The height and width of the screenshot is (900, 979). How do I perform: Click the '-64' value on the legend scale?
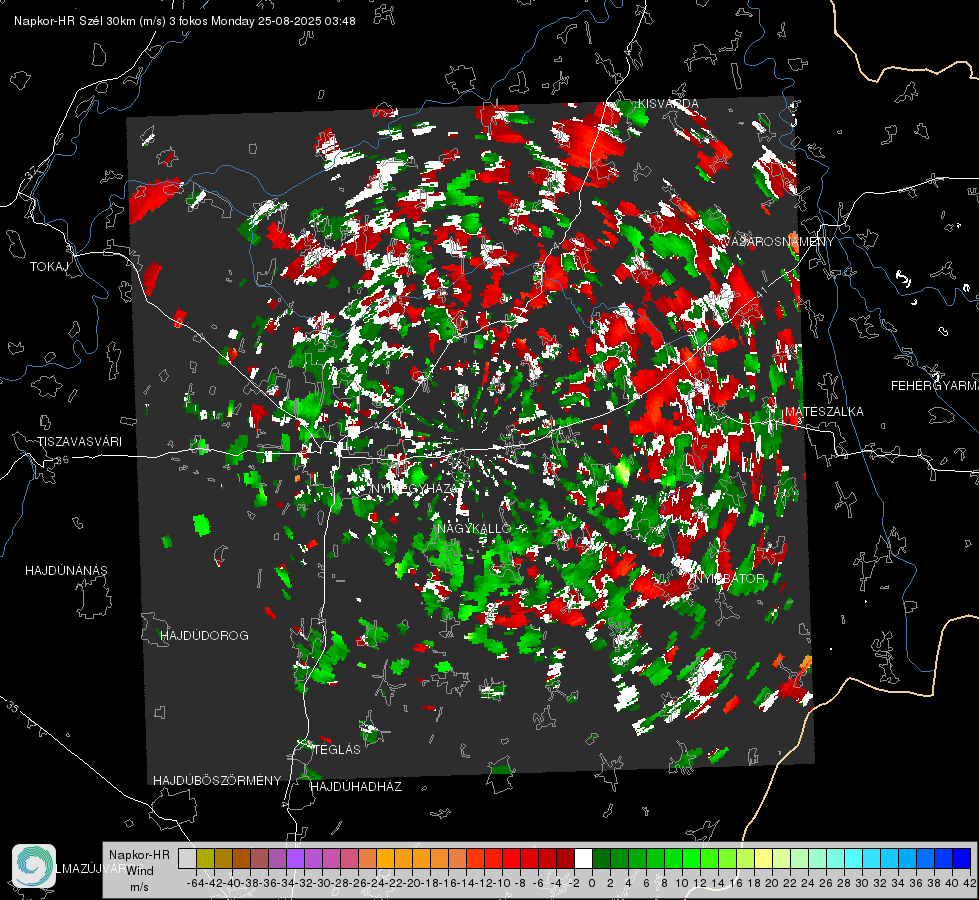[195, 883]
